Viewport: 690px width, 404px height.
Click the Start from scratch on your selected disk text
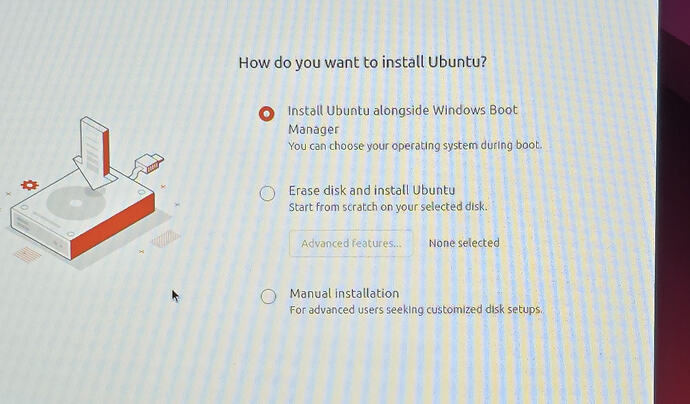click(388, 206)
